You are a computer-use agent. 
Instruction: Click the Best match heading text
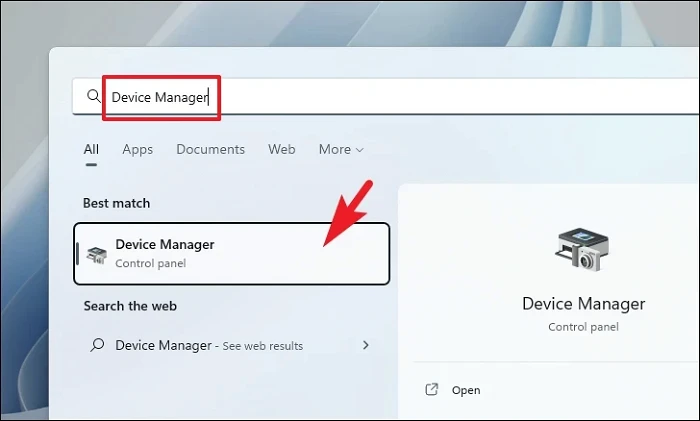117,203
